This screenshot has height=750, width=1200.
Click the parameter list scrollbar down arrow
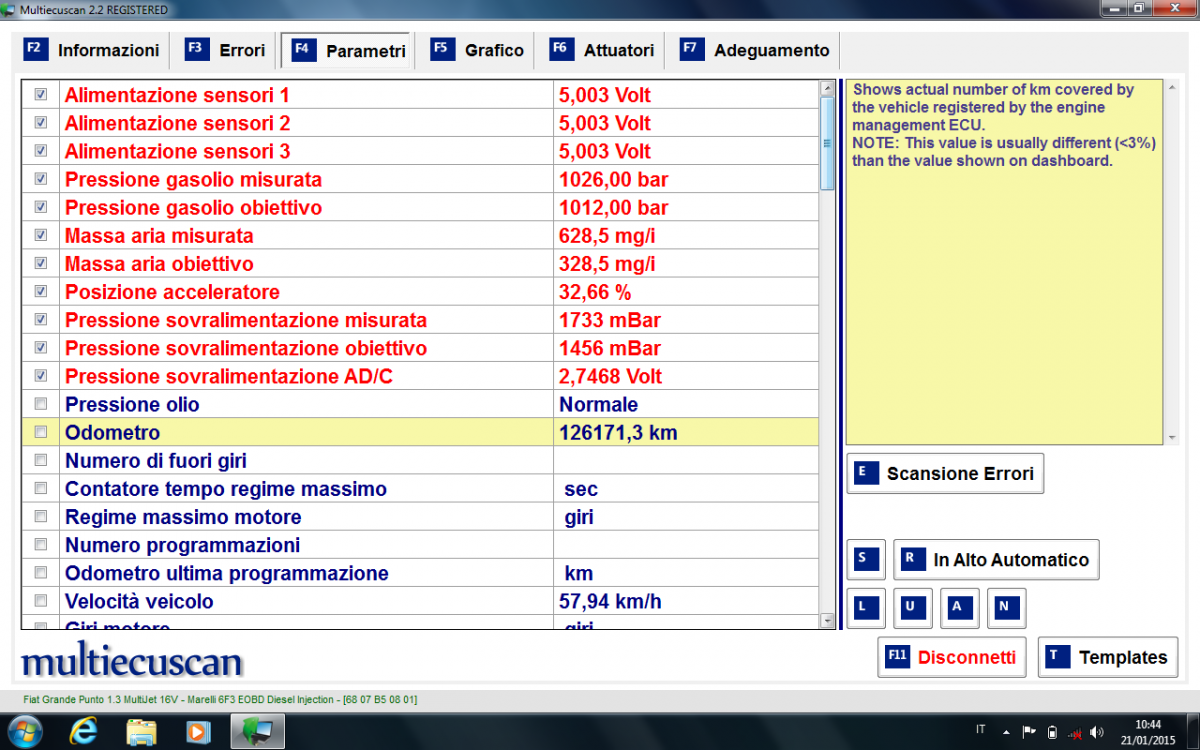point(827,621)
